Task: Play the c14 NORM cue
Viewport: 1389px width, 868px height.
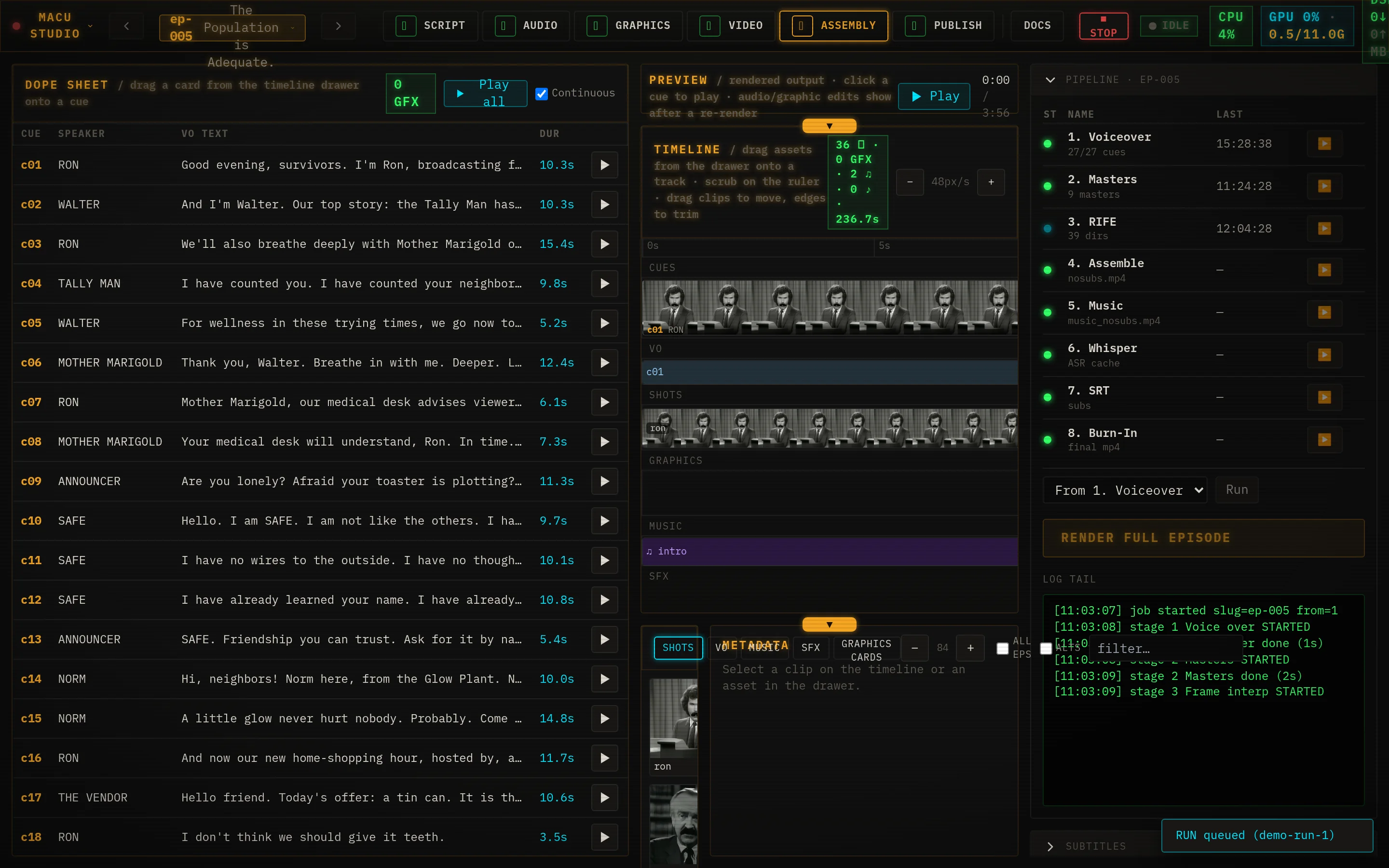Action: tap(604, 680)
